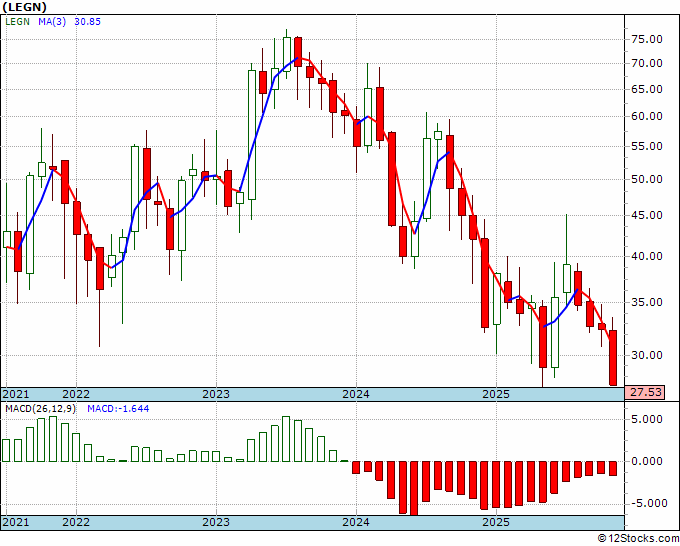
Task: Click the 65.00 price axis label
Action: 647,89
